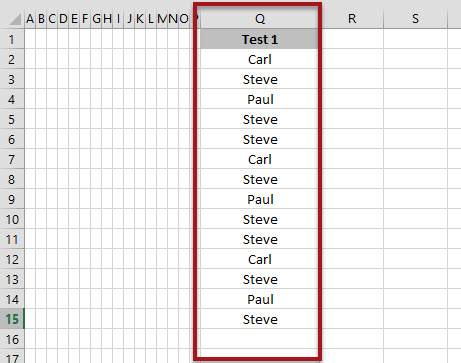Image resolution: width=461 pixels, height=363 pixels.
Task: Click empty cell R5
Action: click(x=352, y=119)
